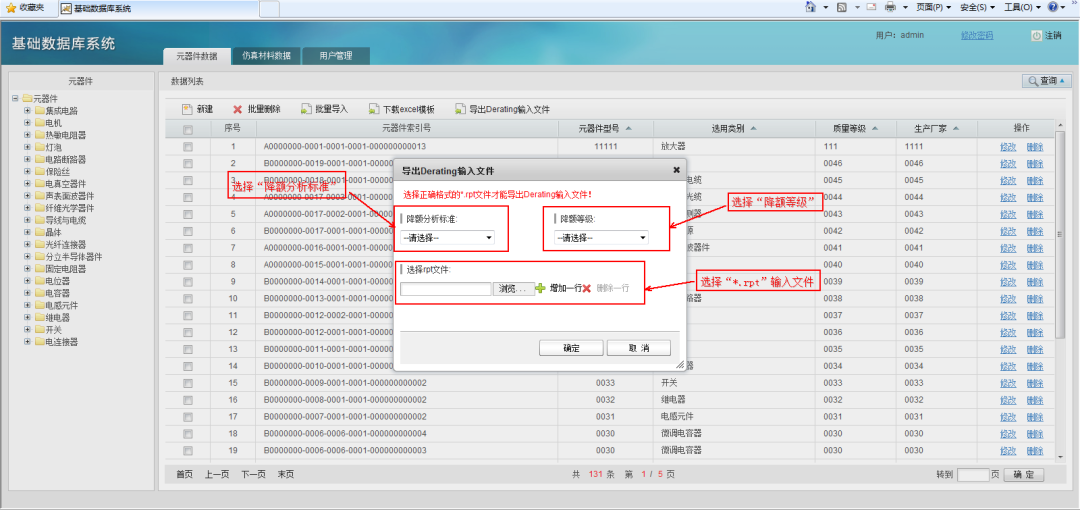Check the checkbox for row 1
Screen dimensions: 1080x510
pyautogui.click(x=187, y=147)
